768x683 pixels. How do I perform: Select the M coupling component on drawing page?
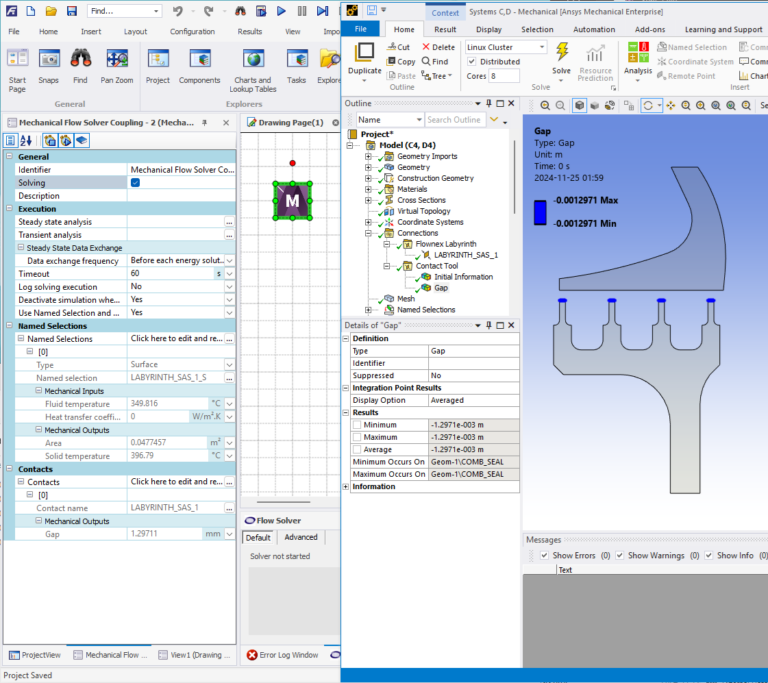pyautogui.click(x=292, y=201)
